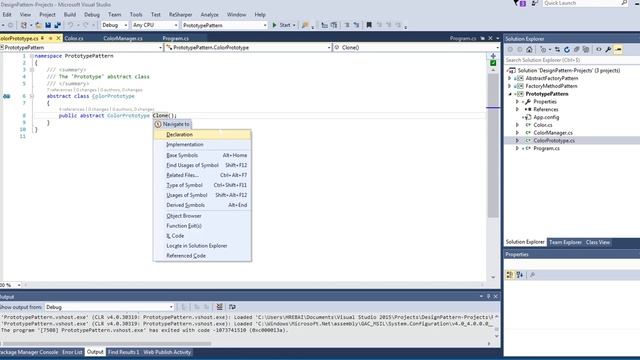
Task: Switch to Color.cs editor tab
Action: [x=74, y=38]
